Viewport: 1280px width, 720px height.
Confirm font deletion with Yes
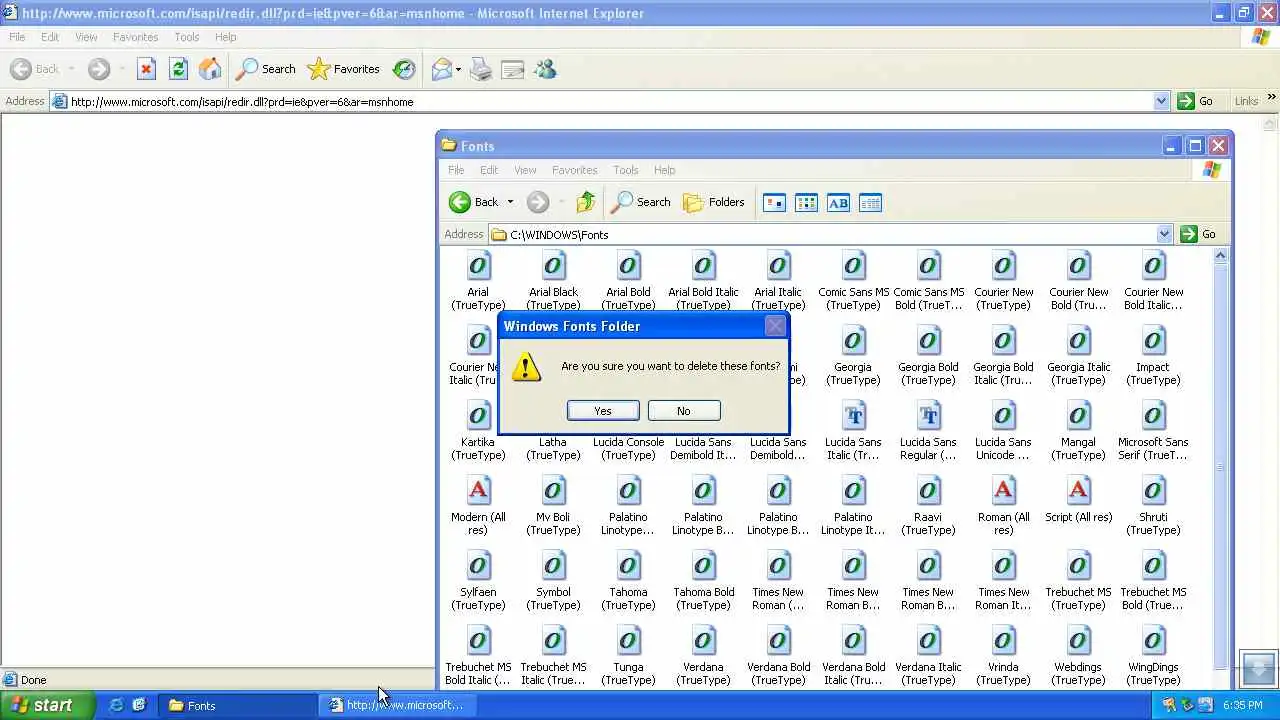[x=603, y=411]
